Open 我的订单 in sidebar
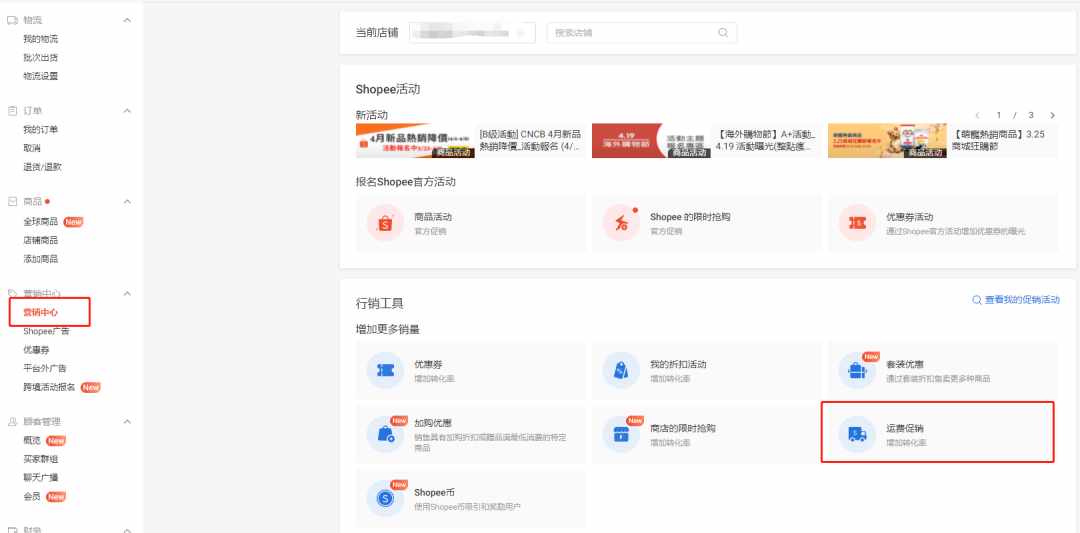 [41, 130]
